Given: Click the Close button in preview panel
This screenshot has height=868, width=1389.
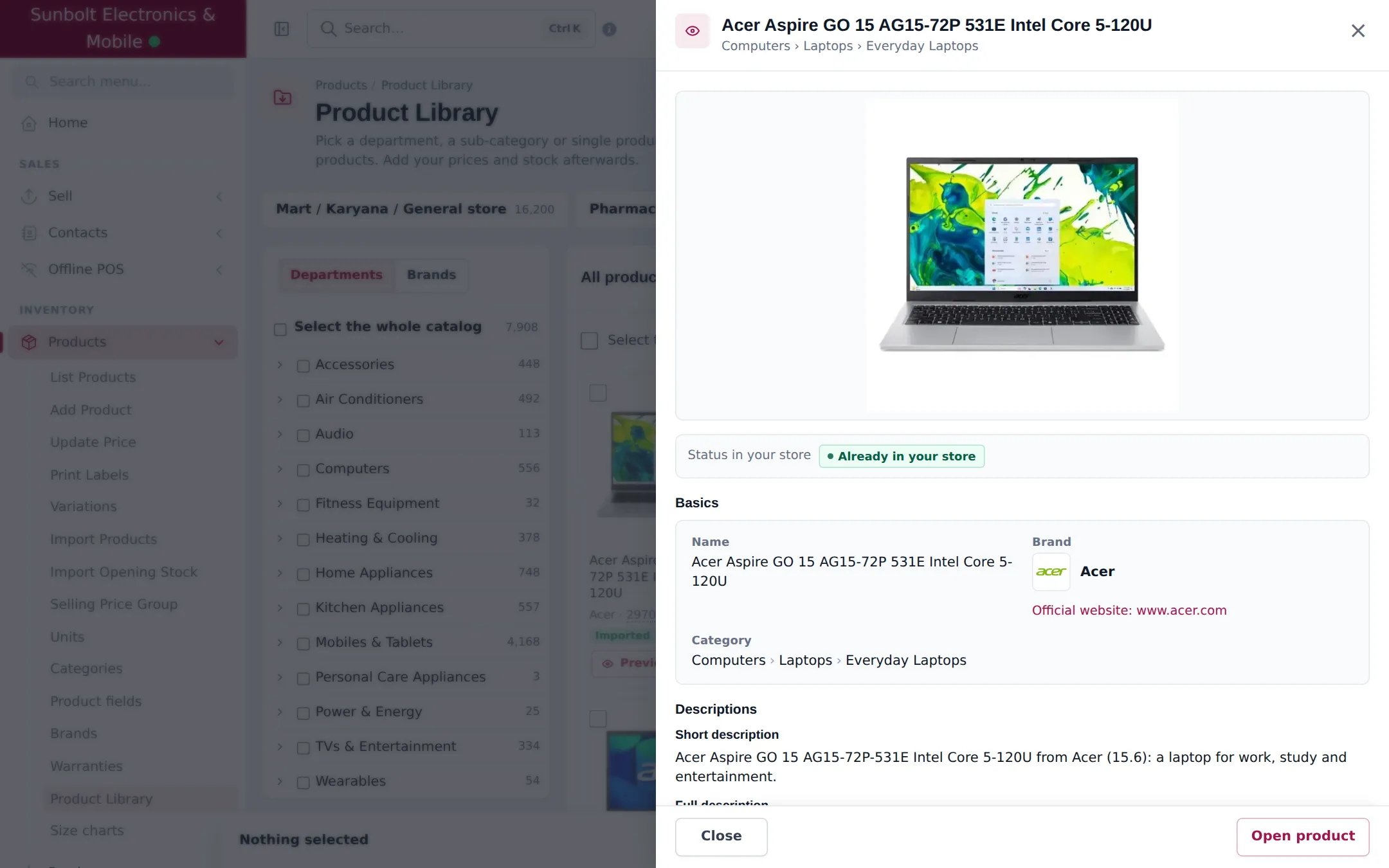Looking at the screenshot, I should tap(721, 836).
